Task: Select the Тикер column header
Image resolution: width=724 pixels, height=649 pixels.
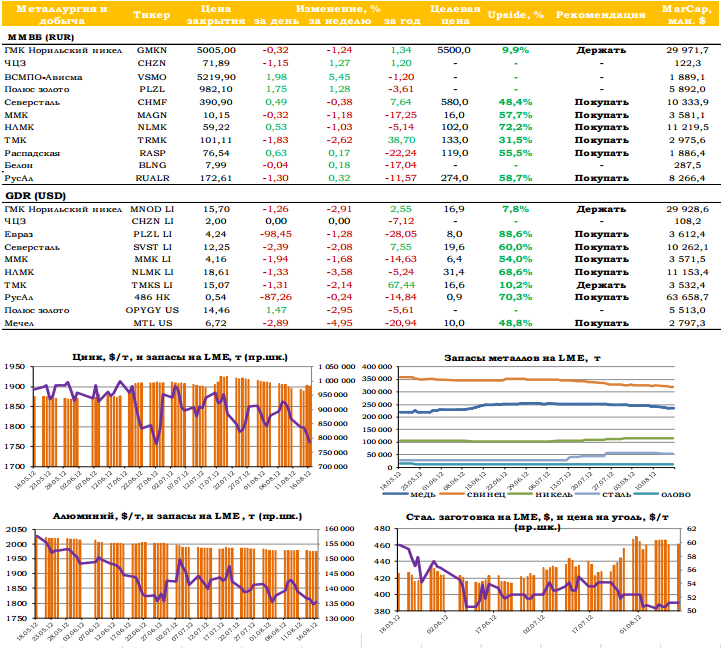Action: click(x=152, y=15)
